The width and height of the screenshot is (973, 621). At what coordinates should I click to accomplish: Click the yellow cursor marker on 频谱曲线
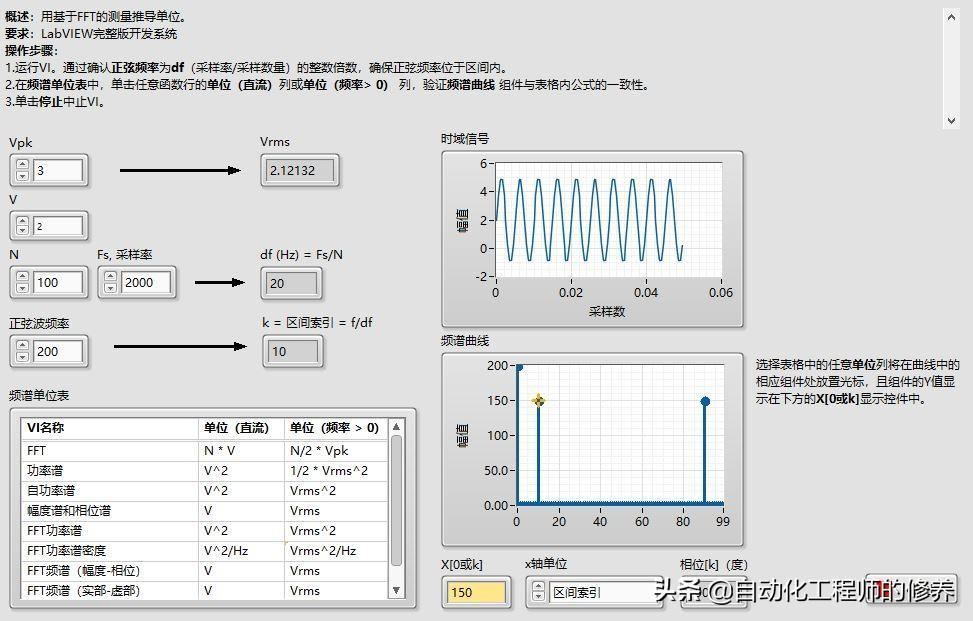click(x=539, y=401)
